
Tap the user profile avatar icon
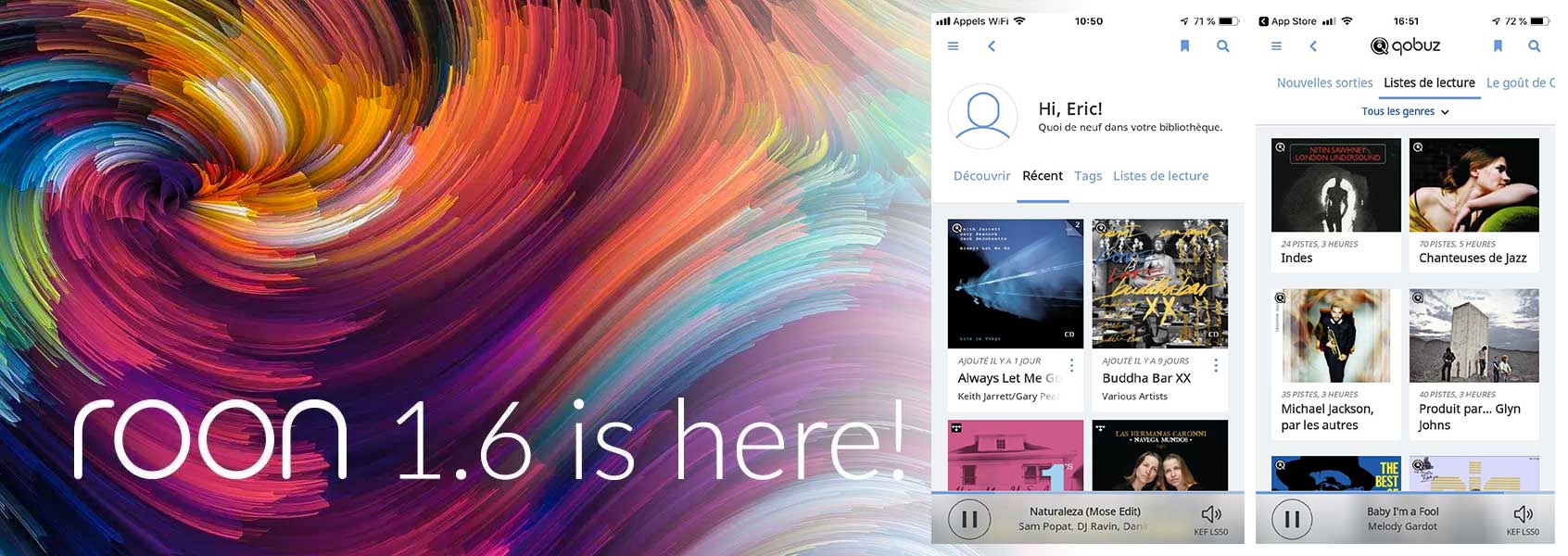pyautogui.click(x=983, y=116)
